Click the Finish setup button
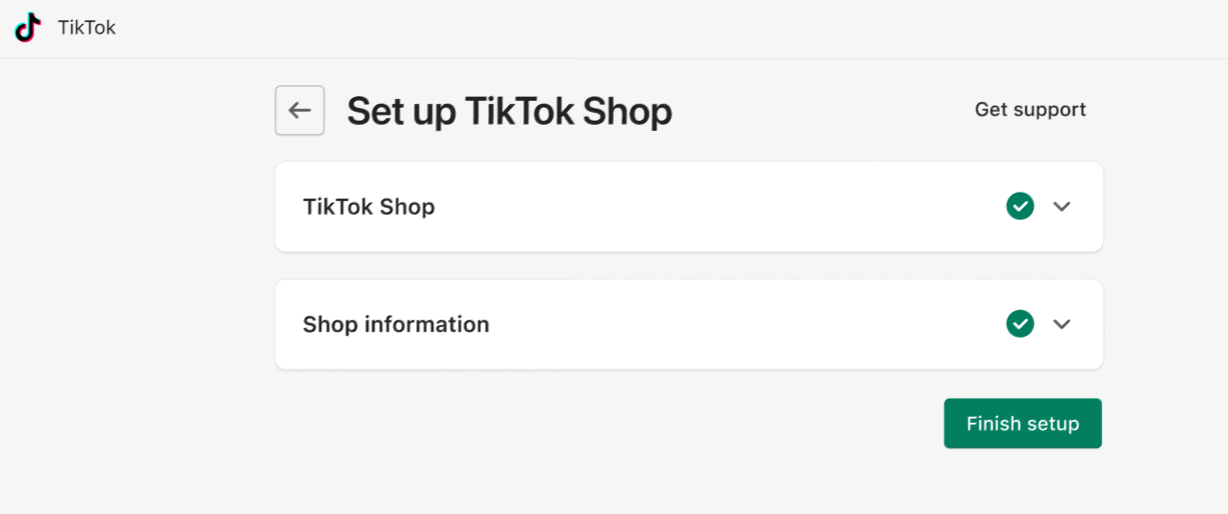Screen dimensions: 1228x514 click(1023, 424)
